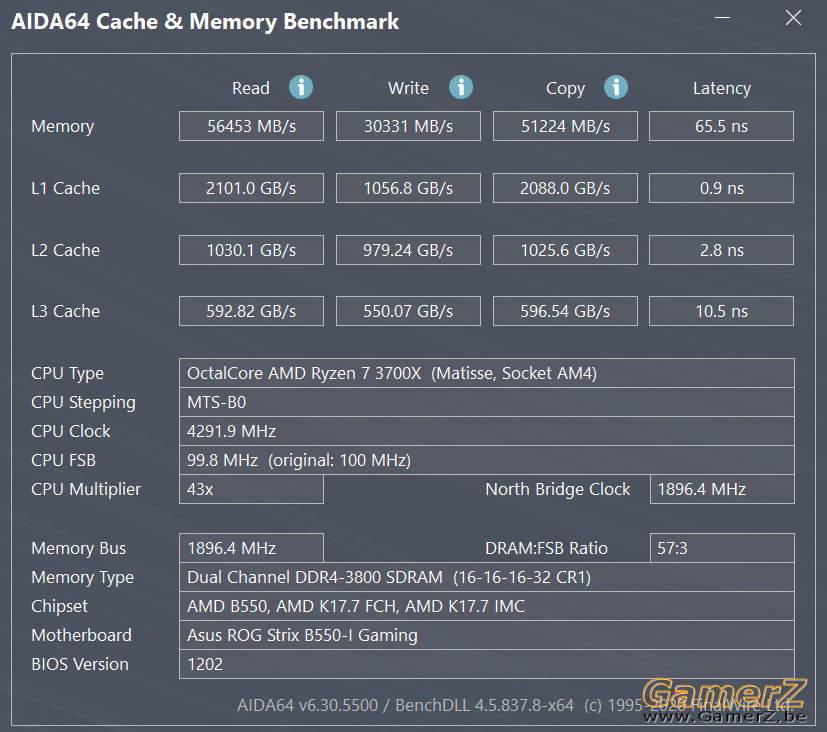Click the Motherboard Asus ROG Strix field

(x=486, y=635)
